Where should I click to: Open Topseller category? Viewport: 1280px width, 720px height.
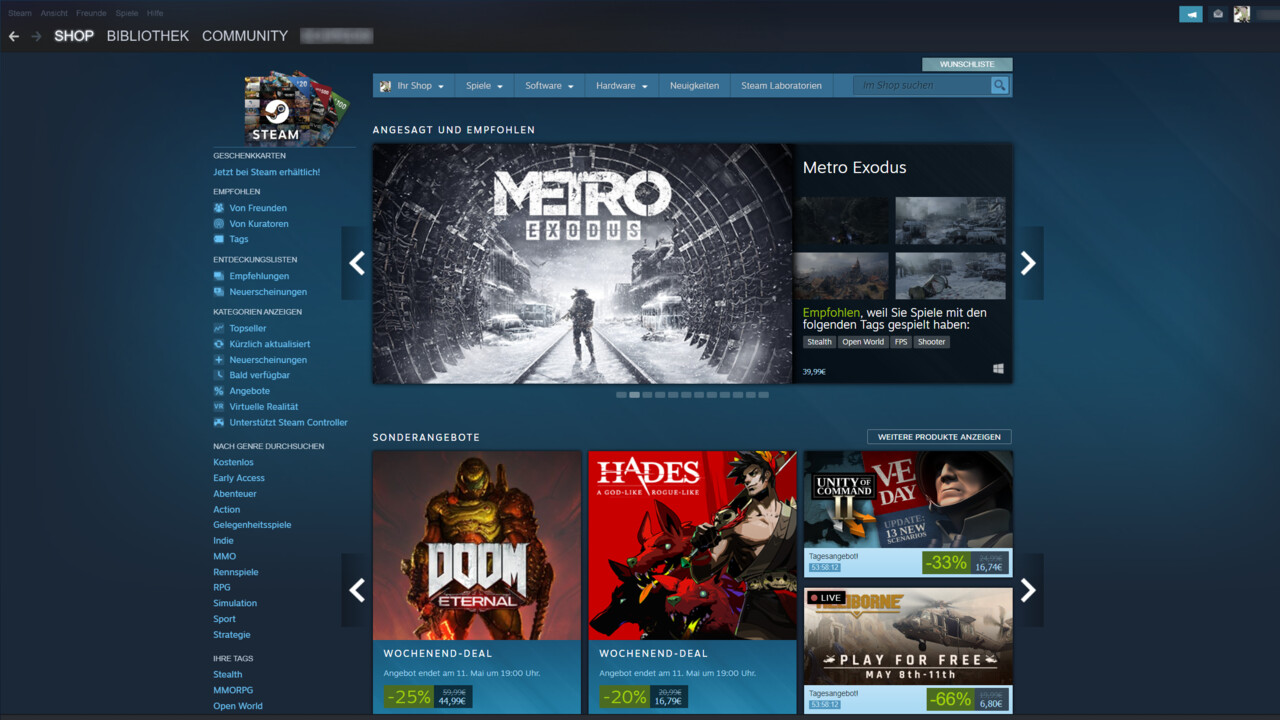248,328
